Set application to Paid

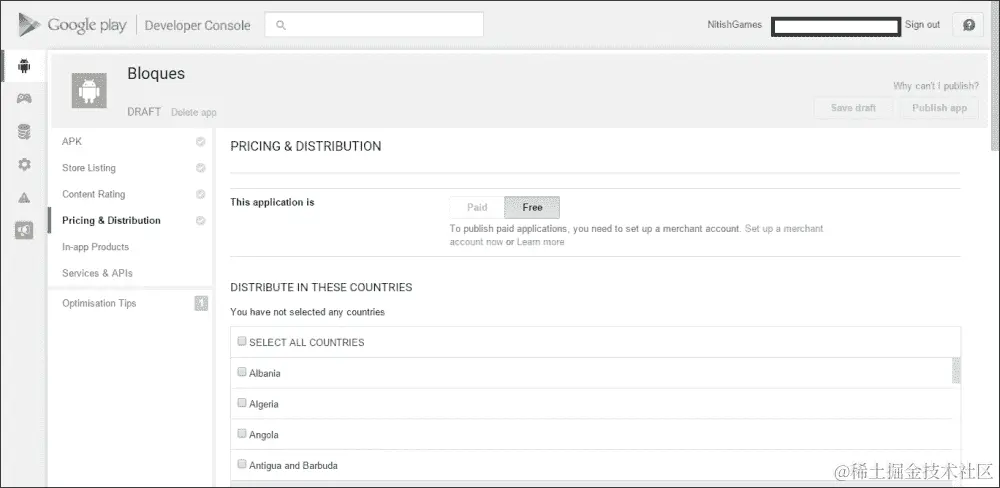pos(477,207)
